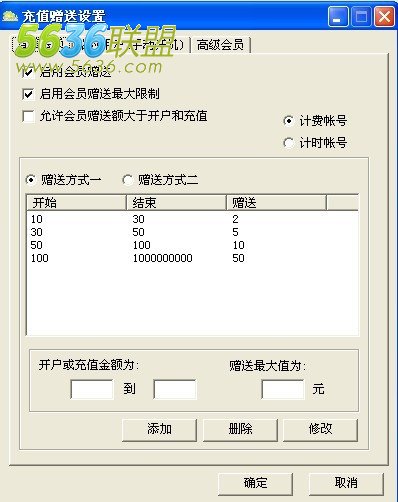Click the app icon in the title bar
The height and width of the screenshot is (502, 398).
click(x=10, y=16)
